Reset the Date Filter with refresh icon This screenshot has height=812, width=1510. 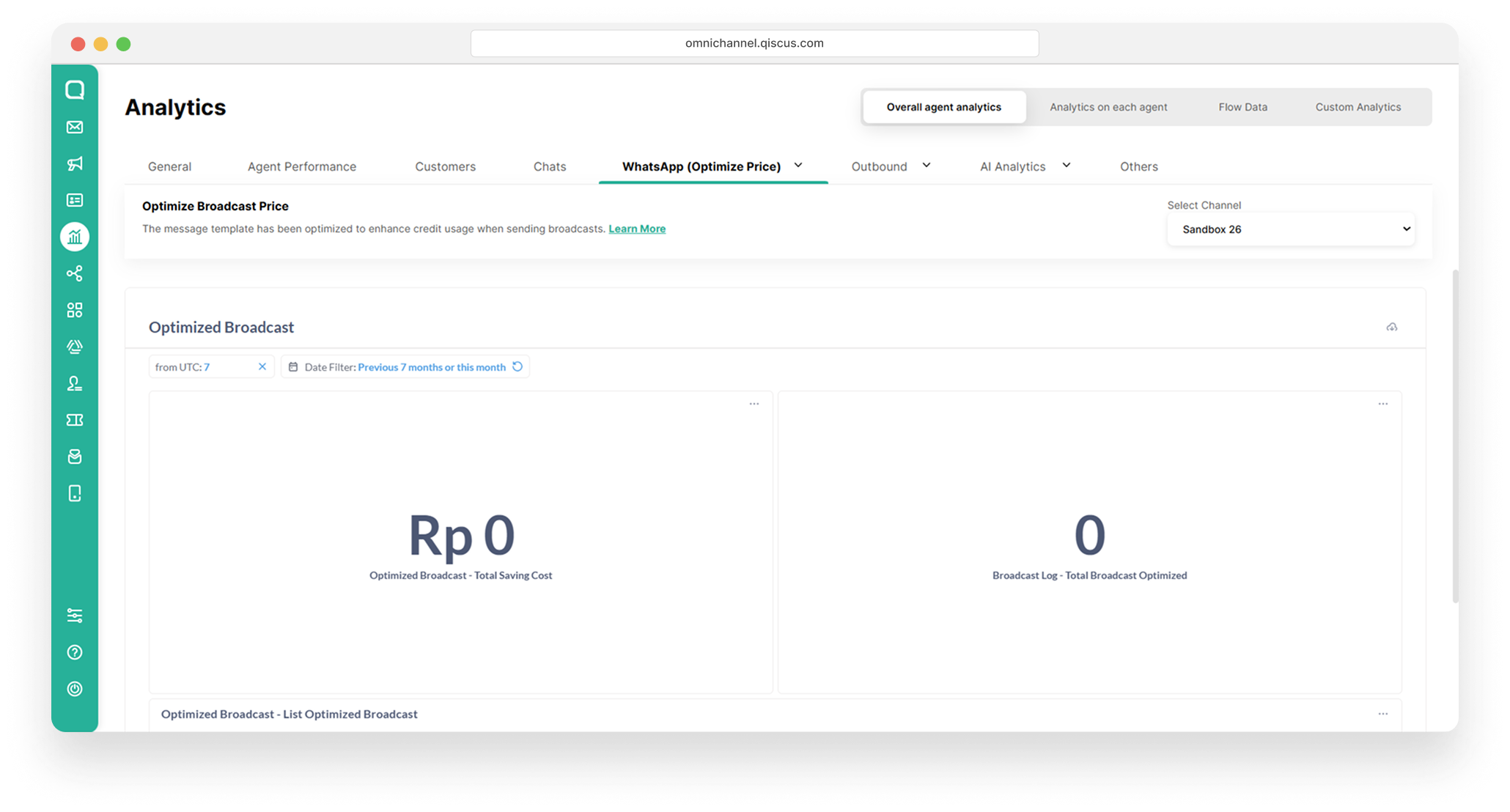(x=518, y=366)
